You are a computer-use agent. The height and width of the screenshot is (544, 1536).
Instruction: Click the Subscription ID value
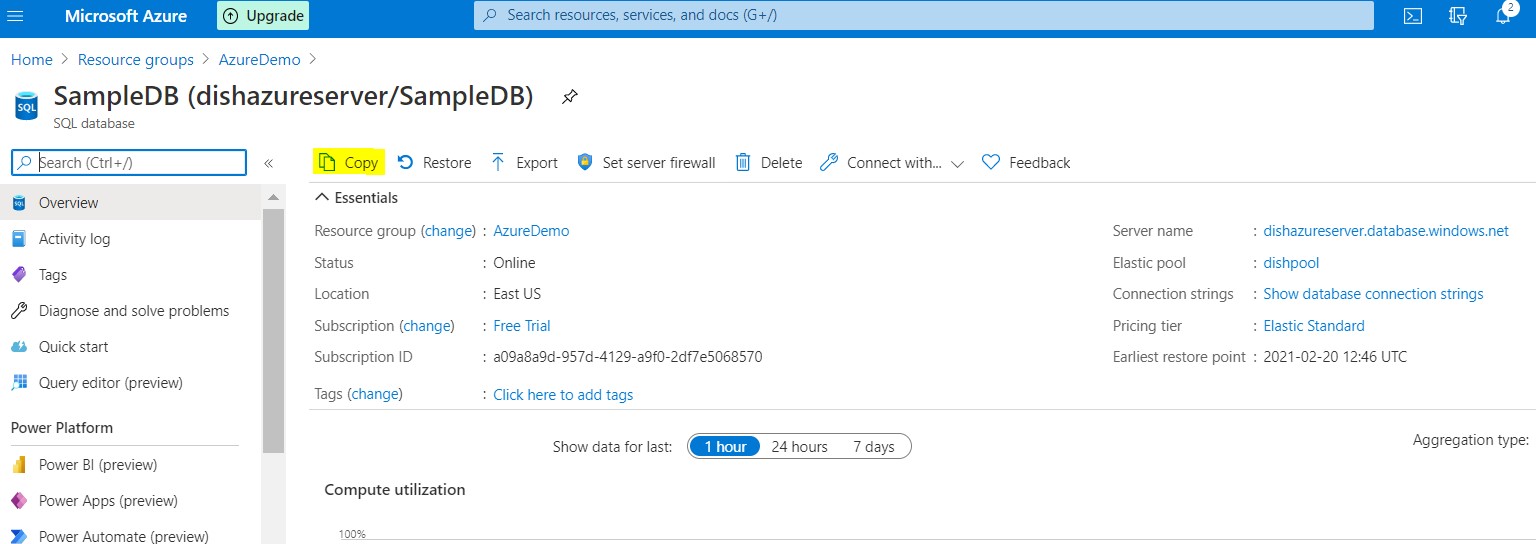pyautogui.click(x=628, y=357)
